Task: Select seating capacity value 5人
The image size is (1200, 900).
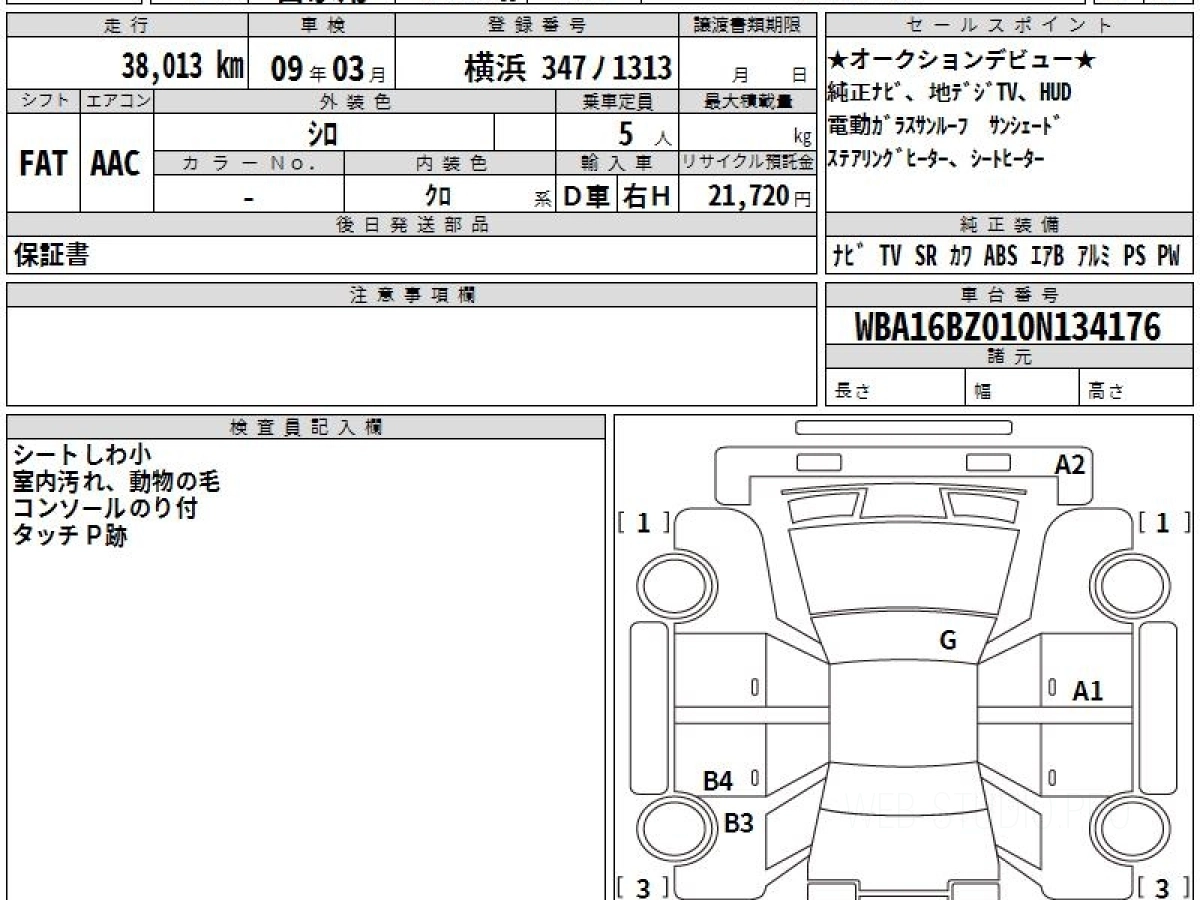Action: (646, 133)
